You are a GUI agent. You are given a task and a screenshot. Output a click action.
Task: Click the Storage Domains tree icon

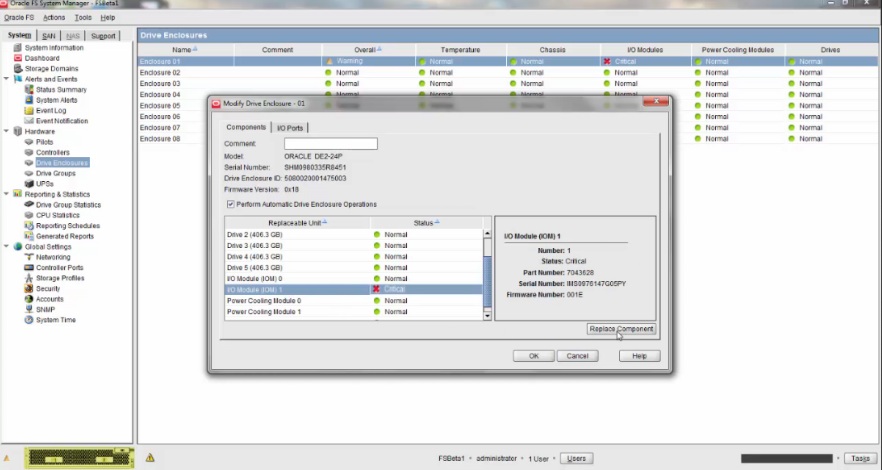(18, 69)
